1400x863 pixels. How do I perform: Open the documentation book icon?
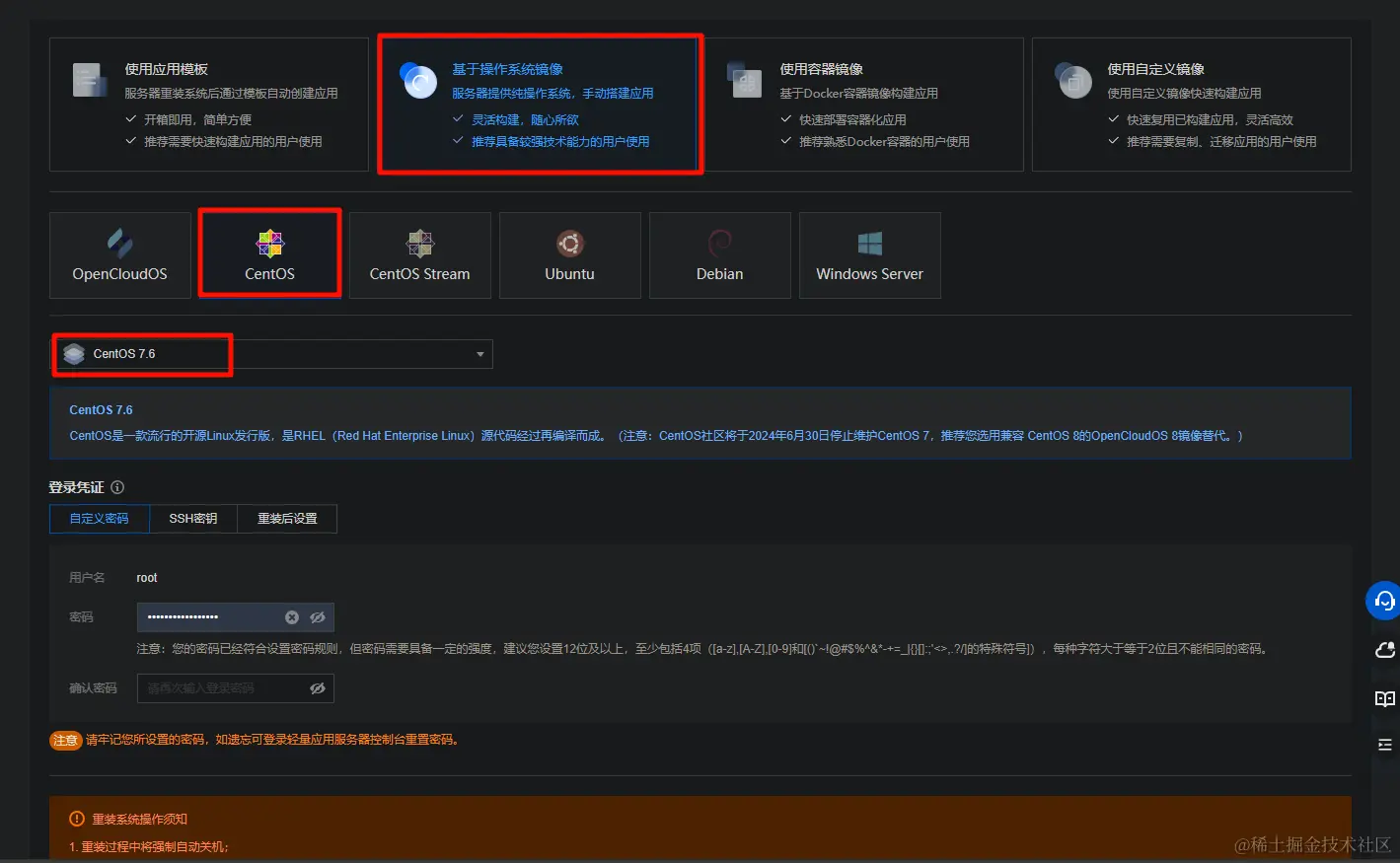[x=1385, y=699]
